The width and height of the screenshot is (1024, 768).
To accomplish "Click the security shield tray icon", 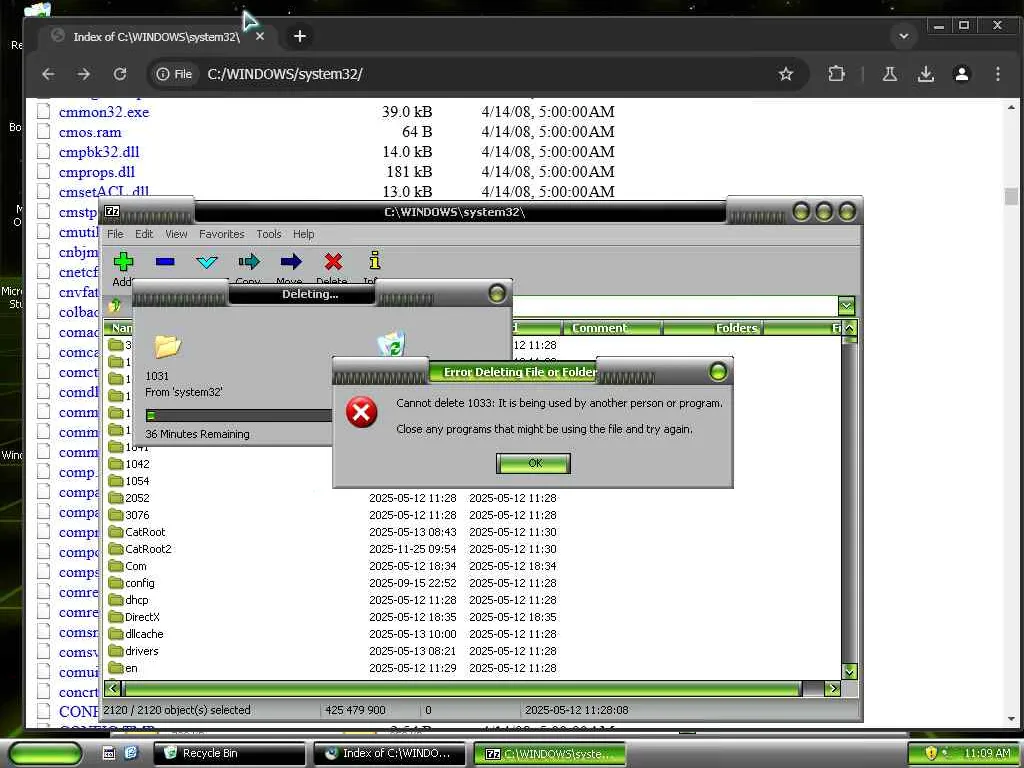I will (931, 753).
